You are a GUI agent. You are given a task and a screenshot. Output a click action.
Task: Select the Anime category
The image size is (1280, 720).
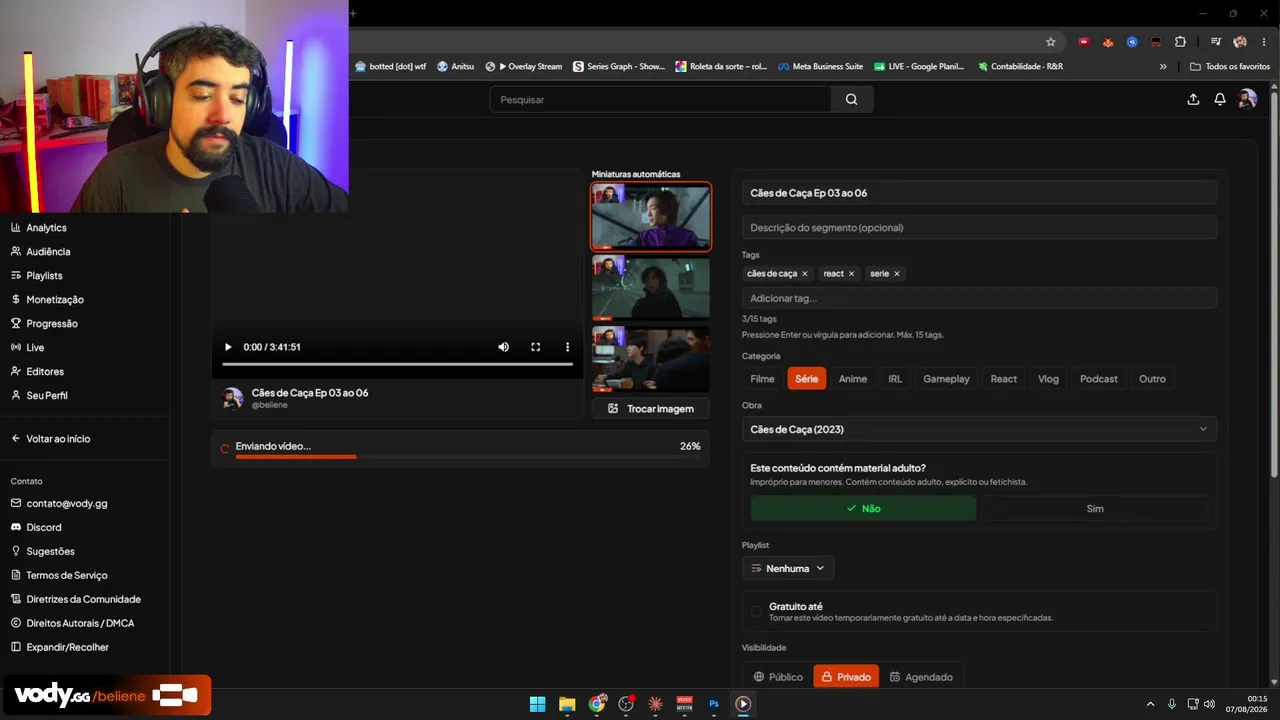[x=853, y=379]
